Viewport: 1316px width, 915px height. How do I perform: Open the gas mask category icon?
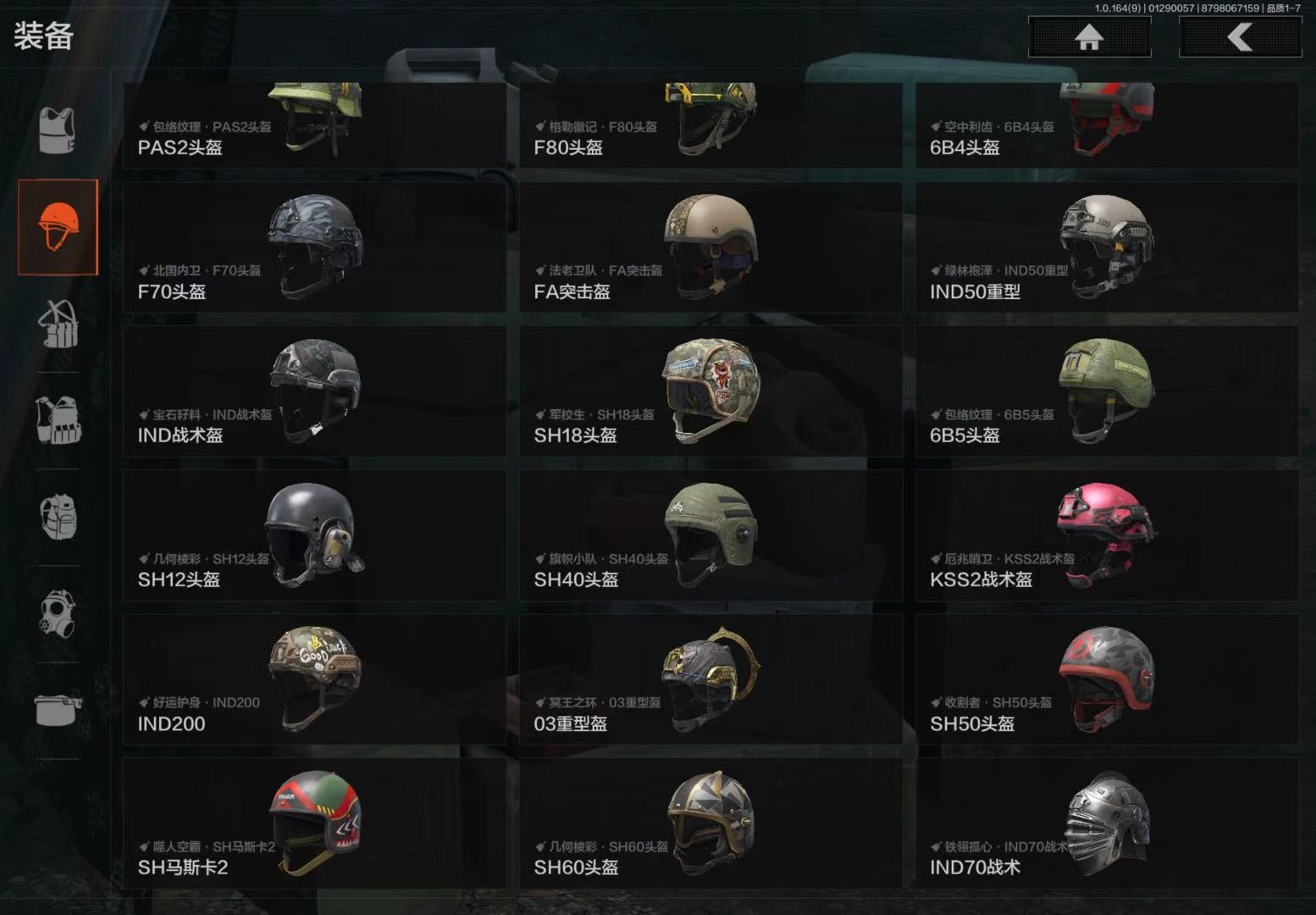[58, 613]
